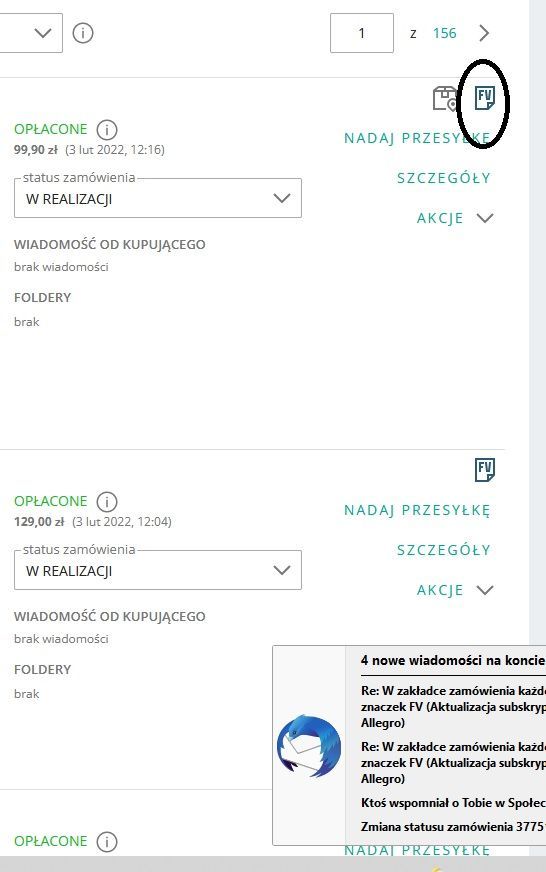Click the Thunderbird icon in the notification popup

pos(309,745)
